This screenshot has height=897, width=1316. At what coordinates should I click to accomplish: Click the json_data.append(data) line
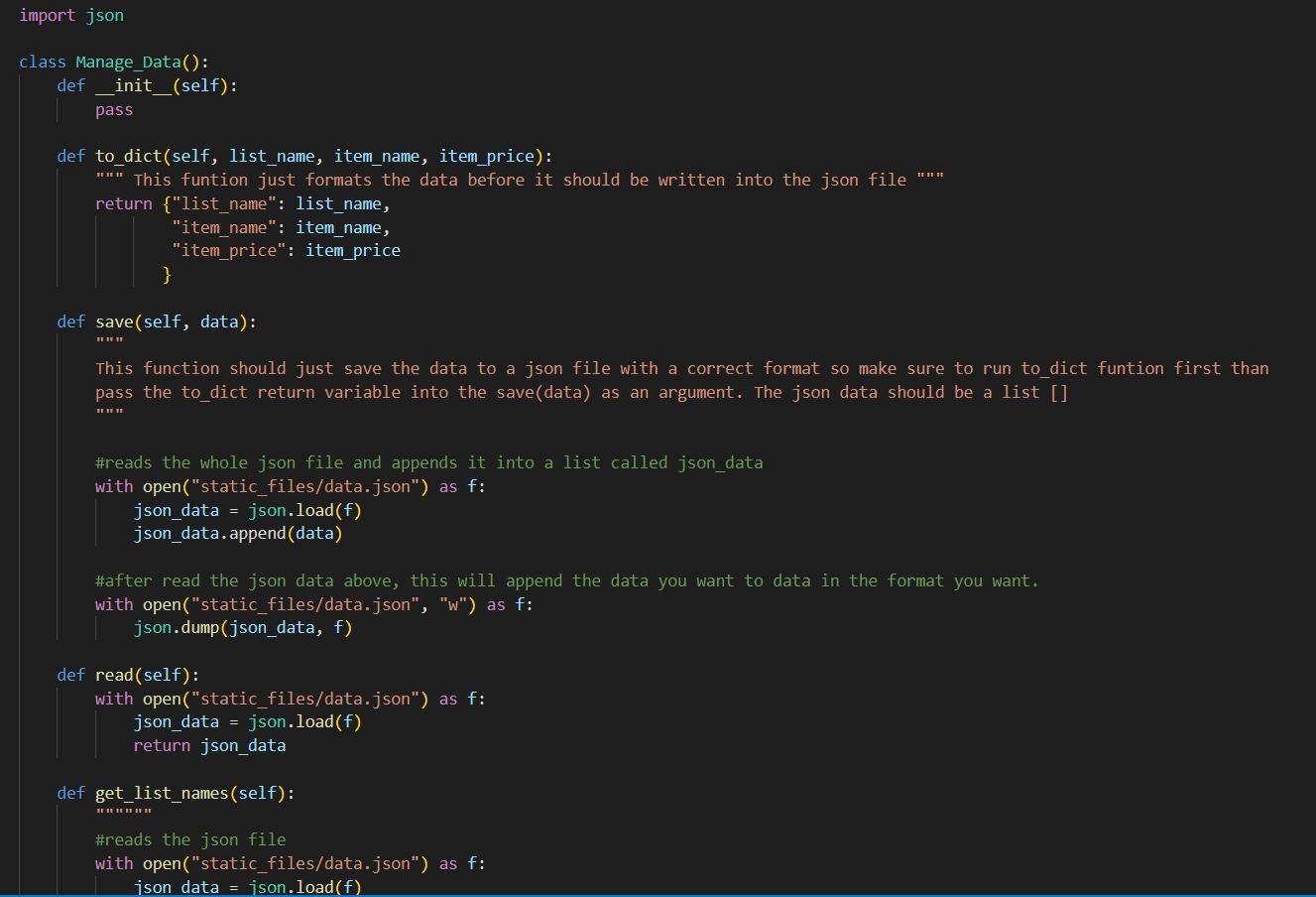point(238,533)
